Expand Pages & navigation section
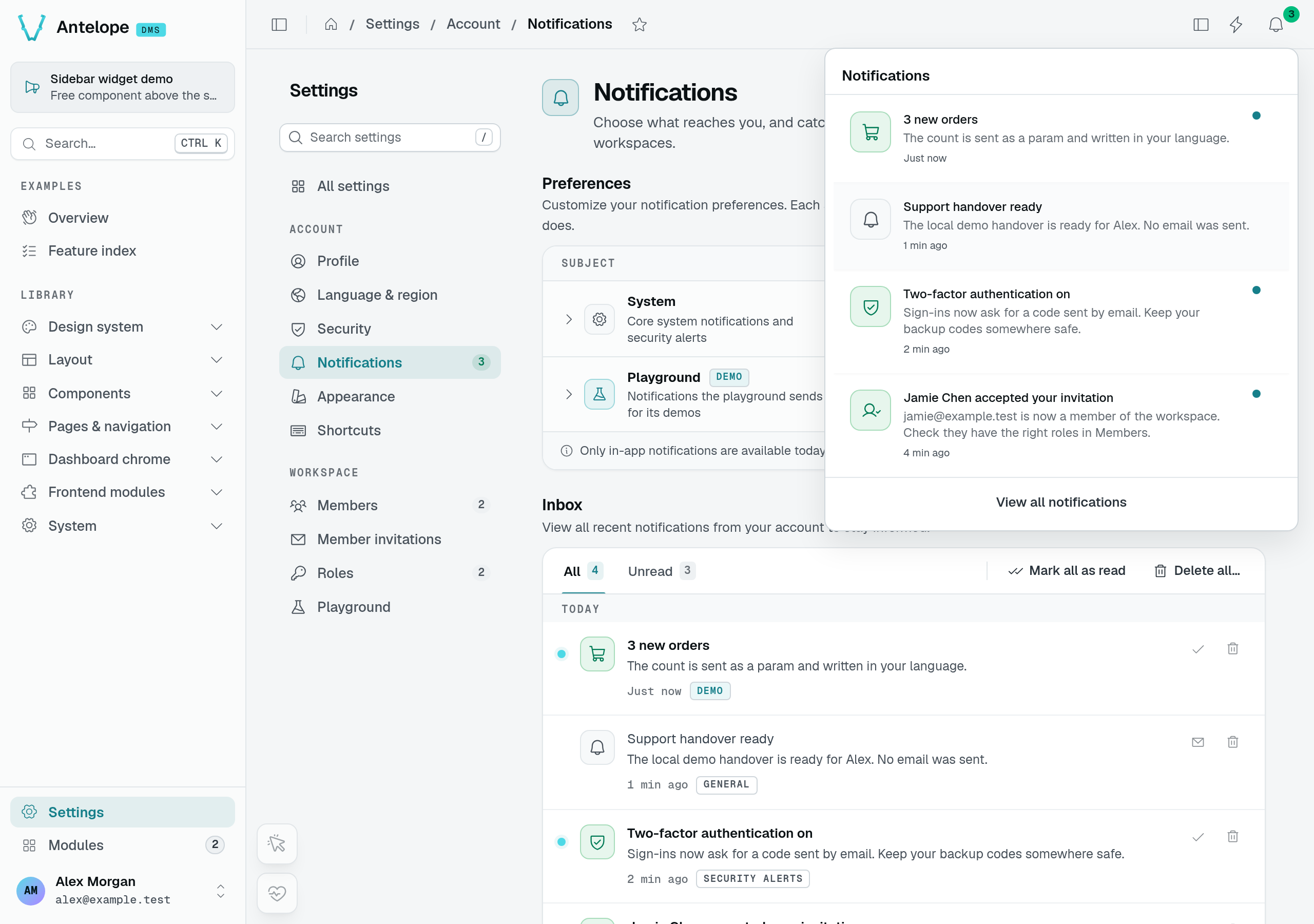Viewport: 1314px width, 924px height. pyautogui.click(x=123, y=426)
